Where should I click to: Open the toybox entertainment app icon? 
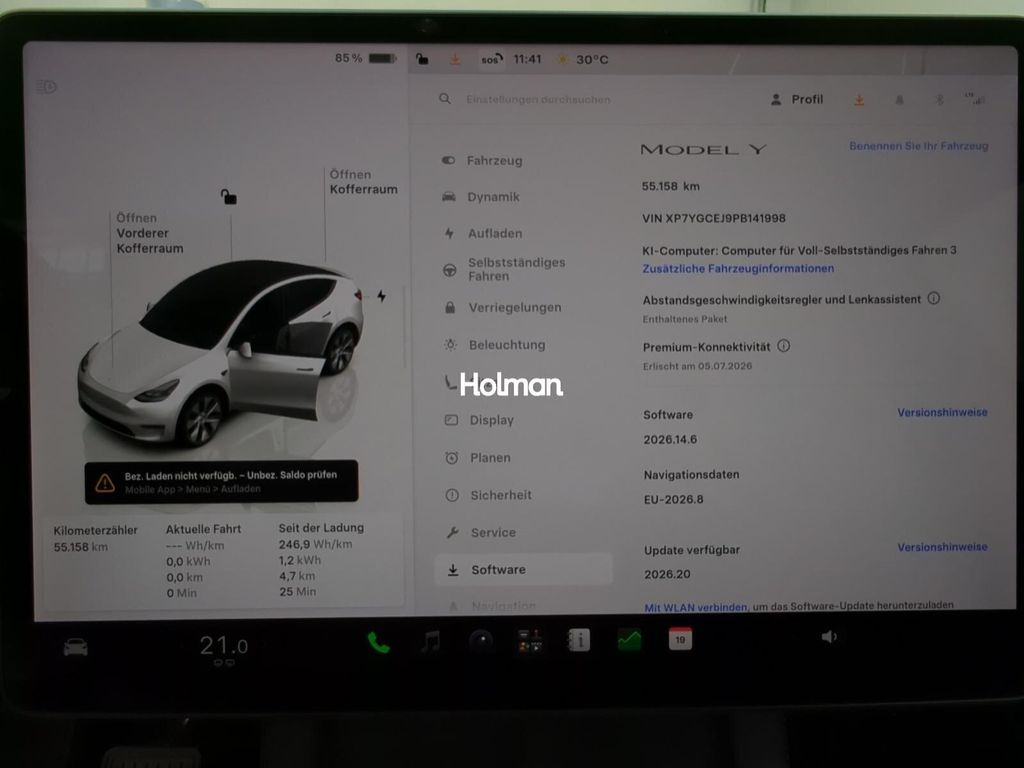click(529, 641)
